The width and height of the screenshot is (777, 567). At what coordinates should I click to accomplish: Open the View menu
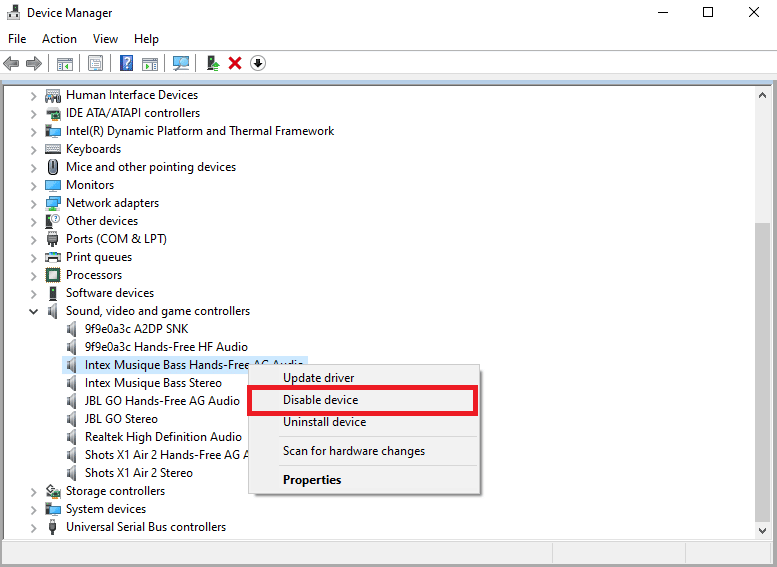pyautogui.click(x=105, y=39)
